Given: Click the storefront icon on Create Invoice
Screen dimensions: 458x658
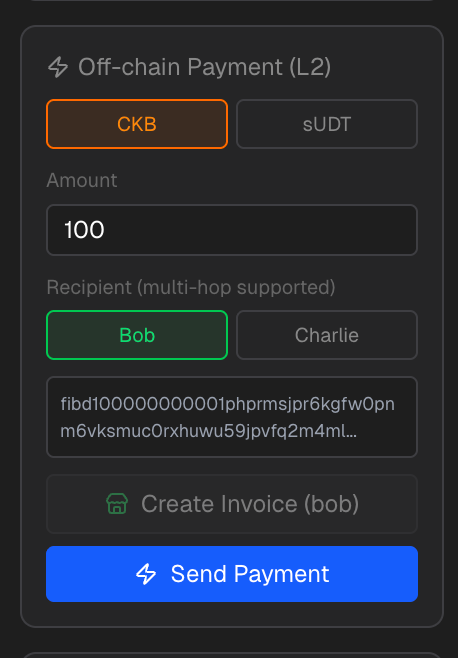Looking at the screenshot, I should [x=117, y=504].
